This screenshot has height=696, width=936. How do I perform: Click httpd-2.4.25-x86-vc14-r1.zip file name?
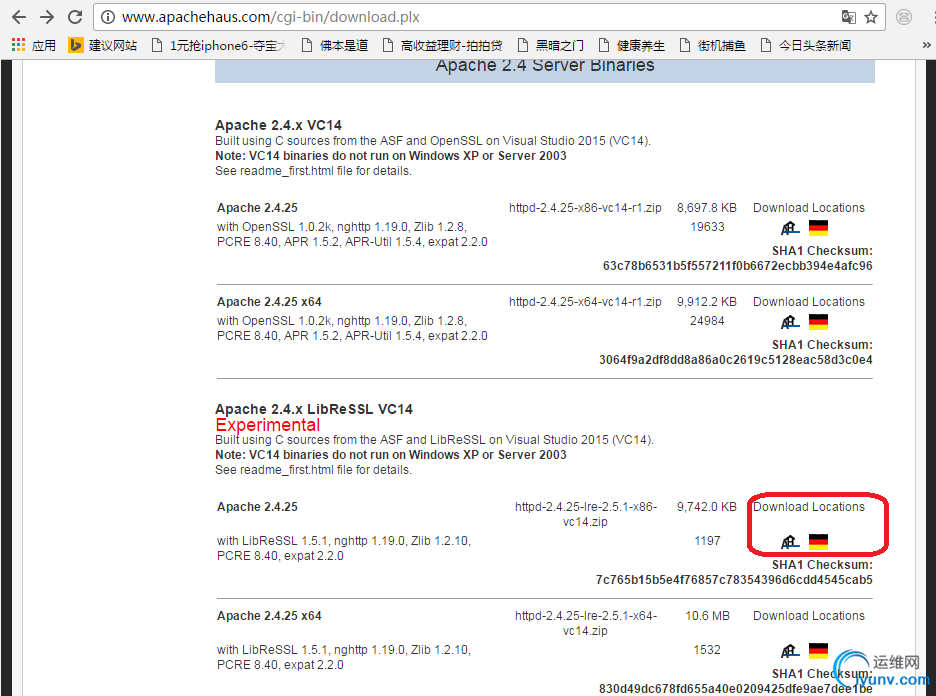pos(585,208)
